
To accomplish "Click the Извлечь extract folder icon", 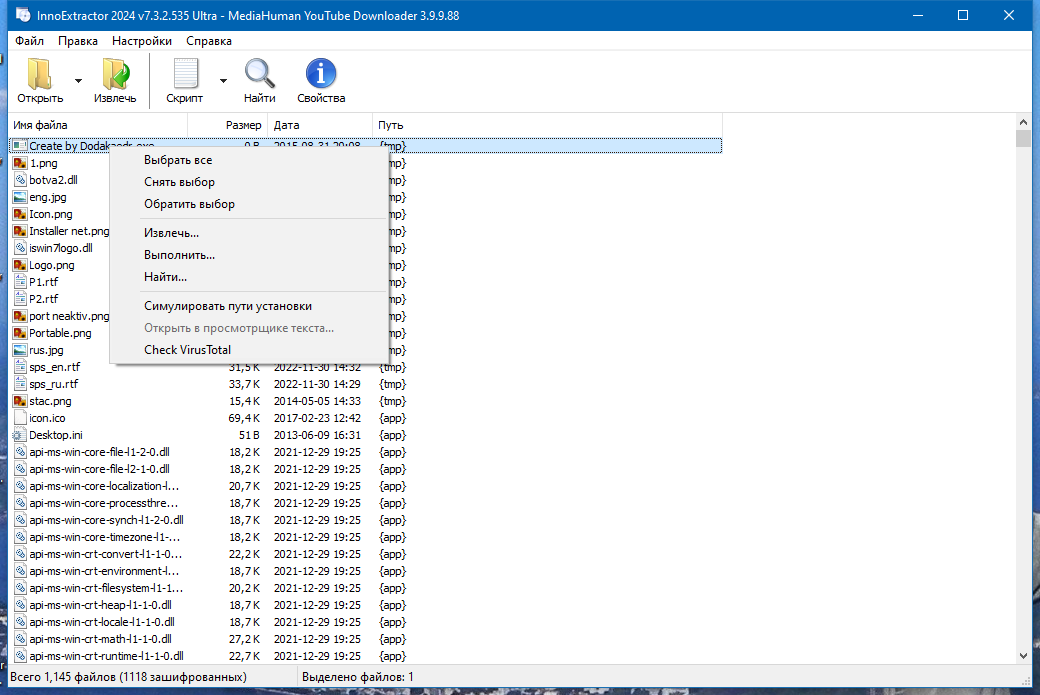I will coord(115,74).
